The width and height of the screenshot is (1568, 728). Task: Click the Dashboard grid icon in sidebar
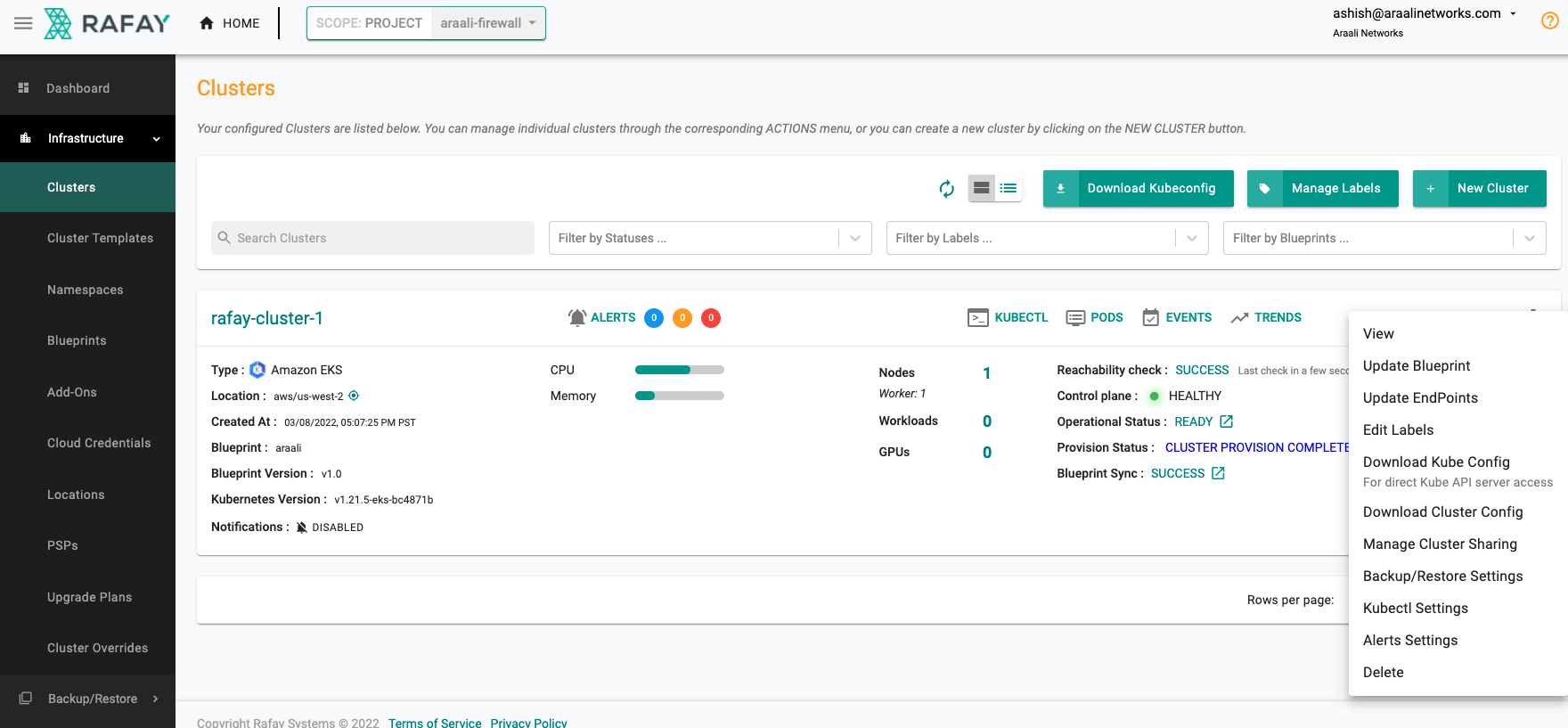pos(24,88)
